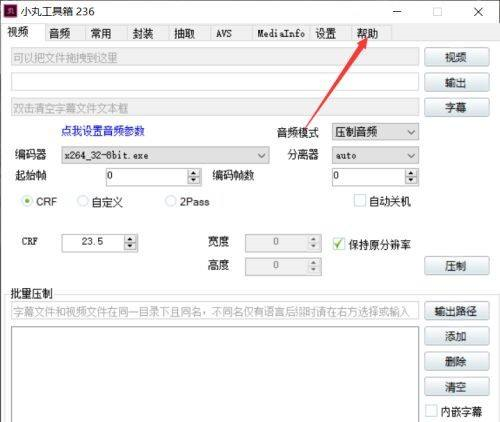Image resolution: width=500 pixels, height=422 pixels.
Task: Click the 编码帧数 value field
Action: pos(369,177)
